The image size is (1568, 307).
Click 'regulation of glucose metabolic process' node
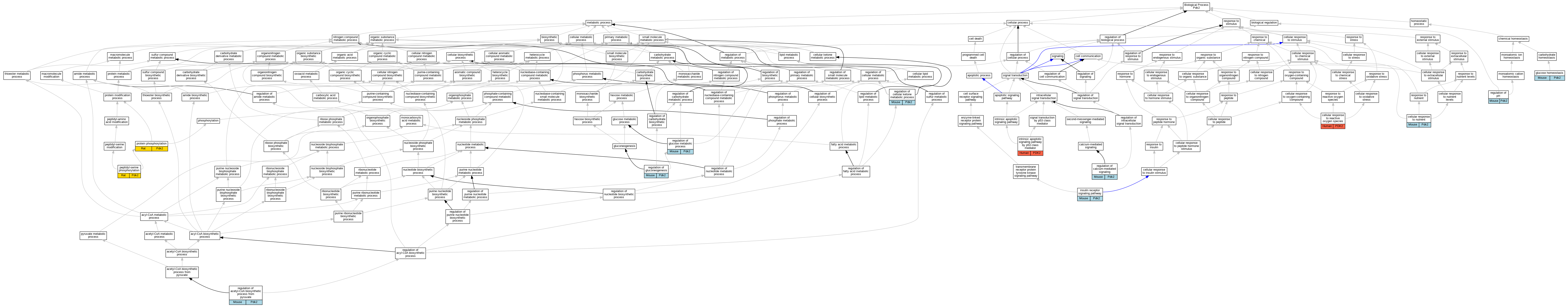pyautogui.click(x=680, y=146)
